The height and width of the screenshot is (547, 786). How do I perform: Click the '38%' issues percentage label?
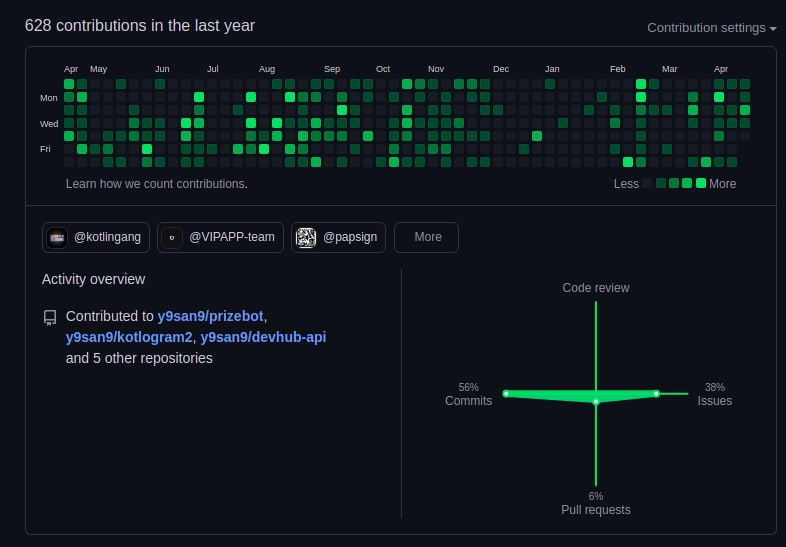coord(715,387)
